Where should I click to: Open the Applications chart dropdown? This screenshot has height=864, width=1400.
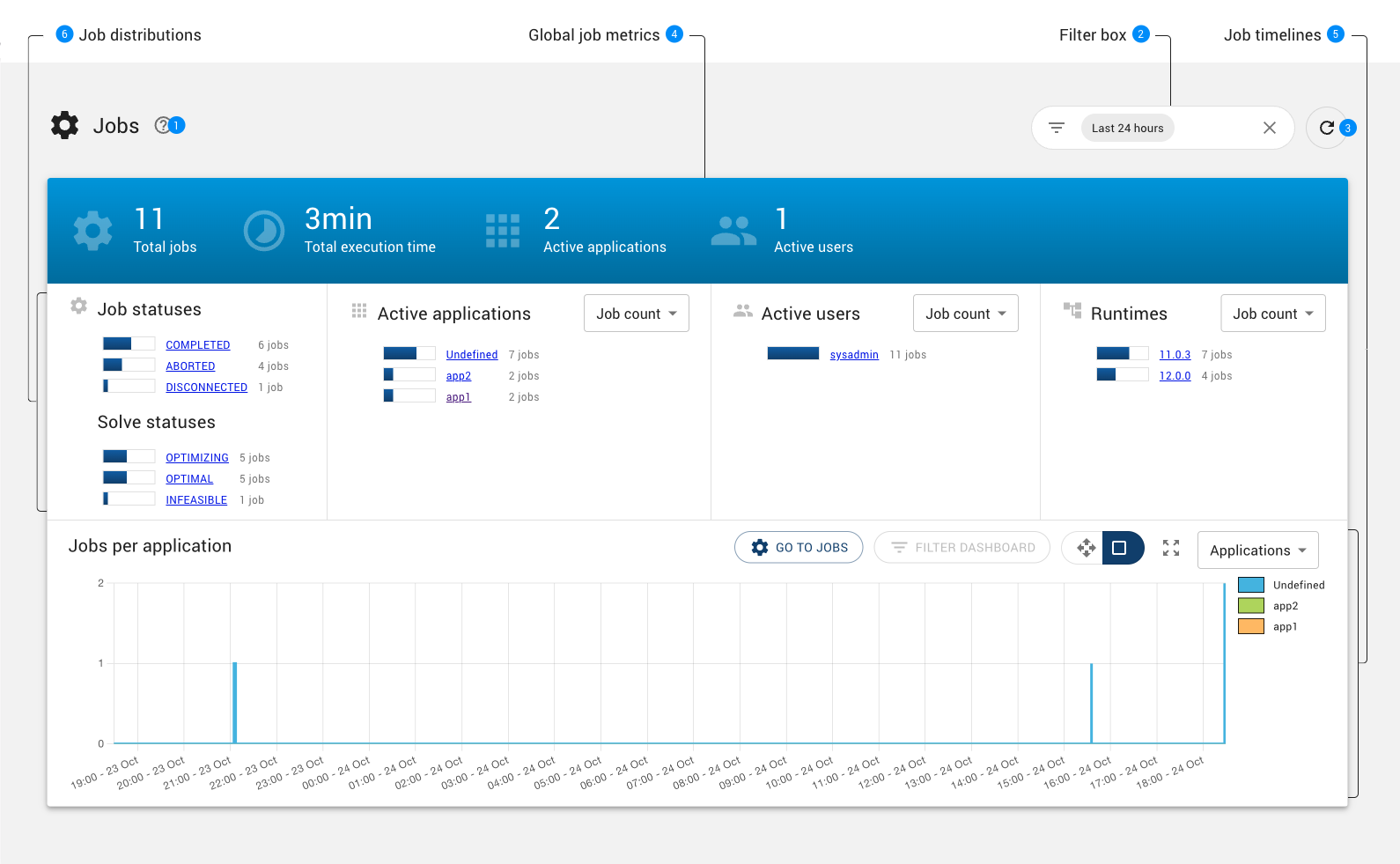coord(1257,550)
